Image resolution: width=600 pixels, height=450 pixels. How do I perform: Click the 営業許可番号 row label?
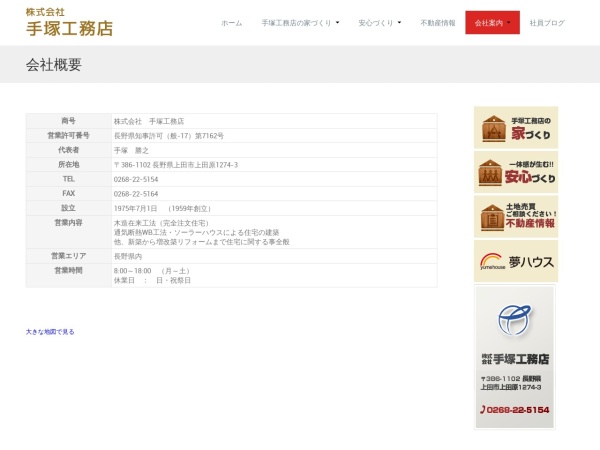point(68,135)
